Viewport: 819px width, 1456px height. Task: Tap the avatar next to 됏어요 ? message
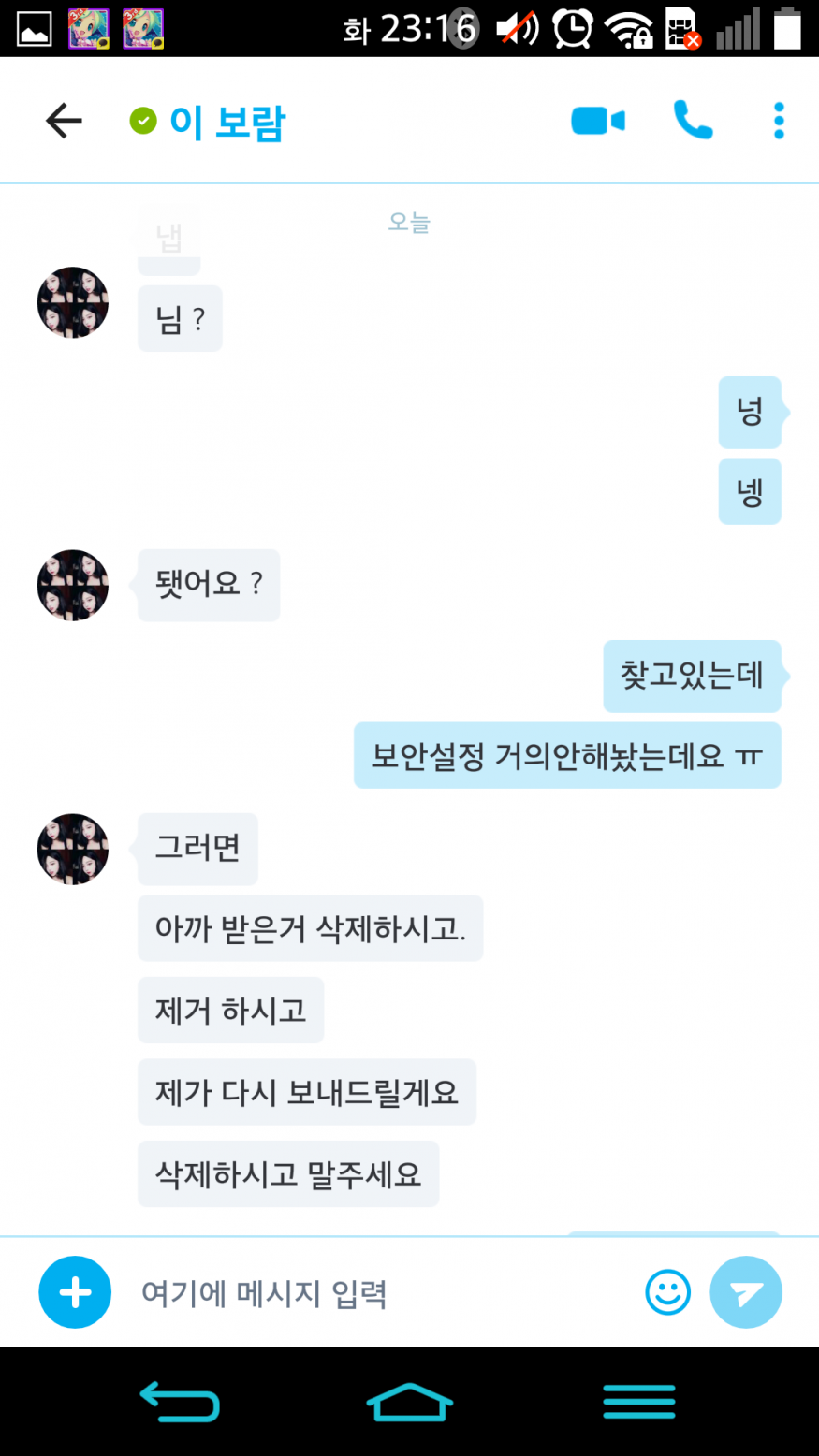pyautogui.click(x=73, y=585)
